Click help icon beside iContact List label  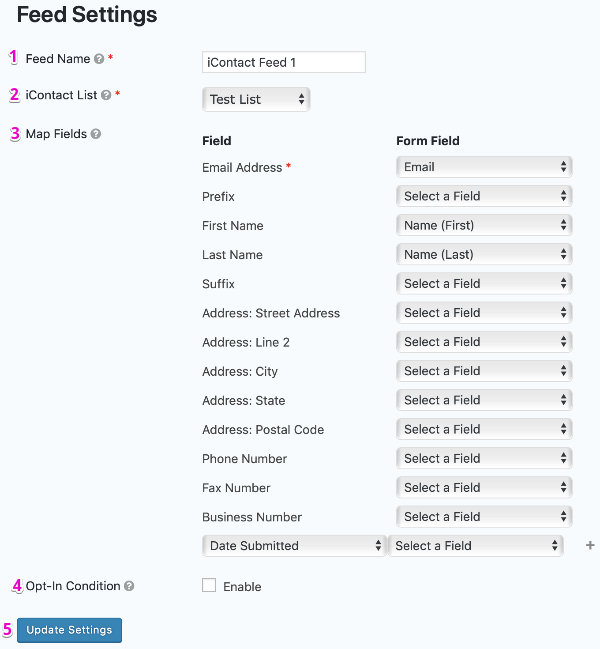coord(106,95)
